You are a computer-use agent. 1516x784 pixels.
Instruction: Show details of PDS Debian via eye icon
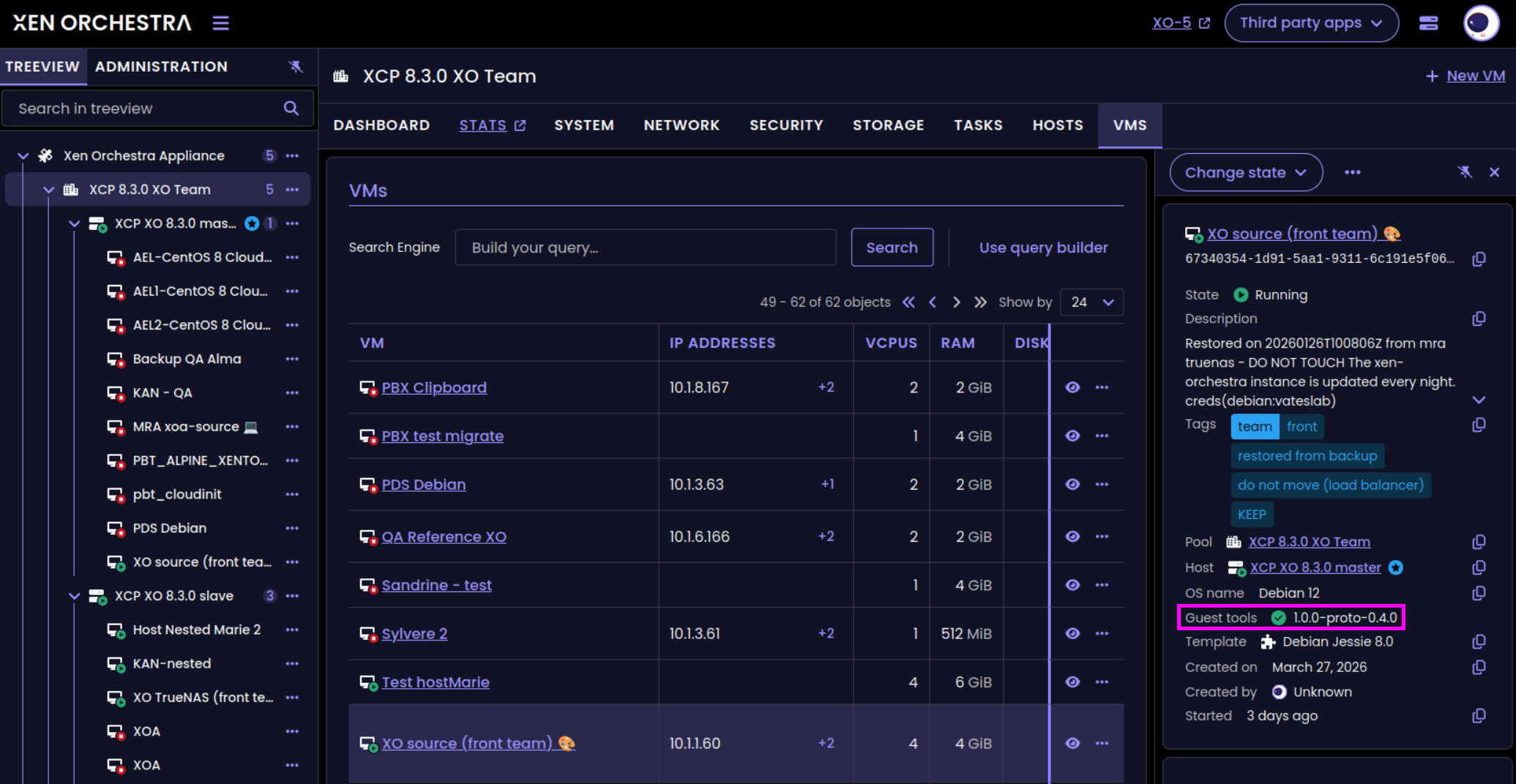1072,485
